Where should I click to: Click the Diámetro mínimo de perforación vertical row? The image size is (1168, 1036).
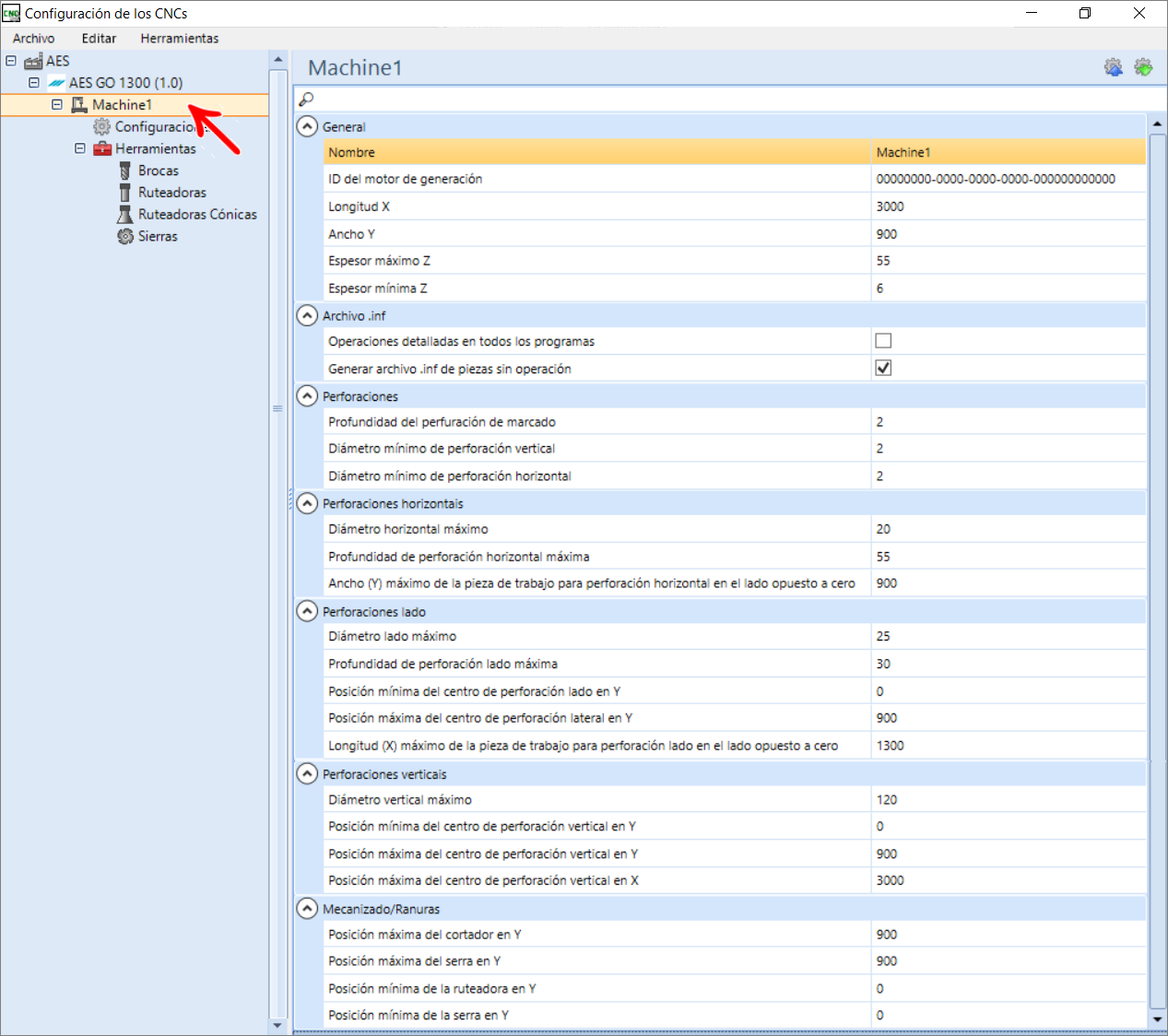tap(735, 449)
